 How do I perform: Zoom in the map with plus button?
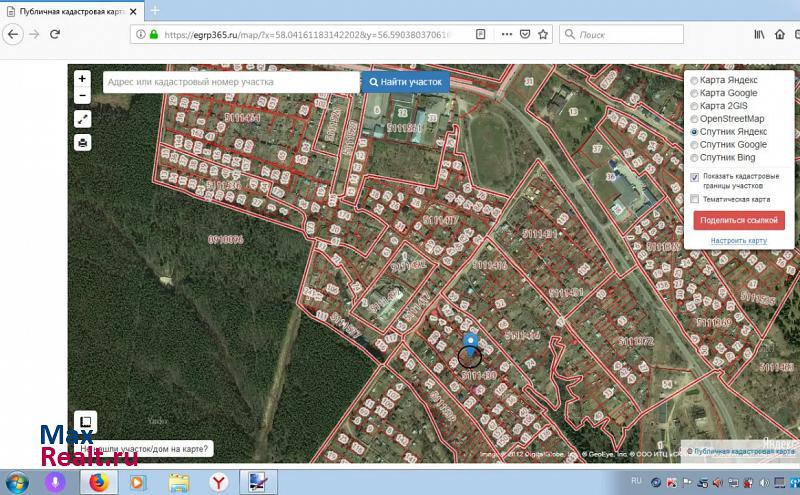pos(82,78)
